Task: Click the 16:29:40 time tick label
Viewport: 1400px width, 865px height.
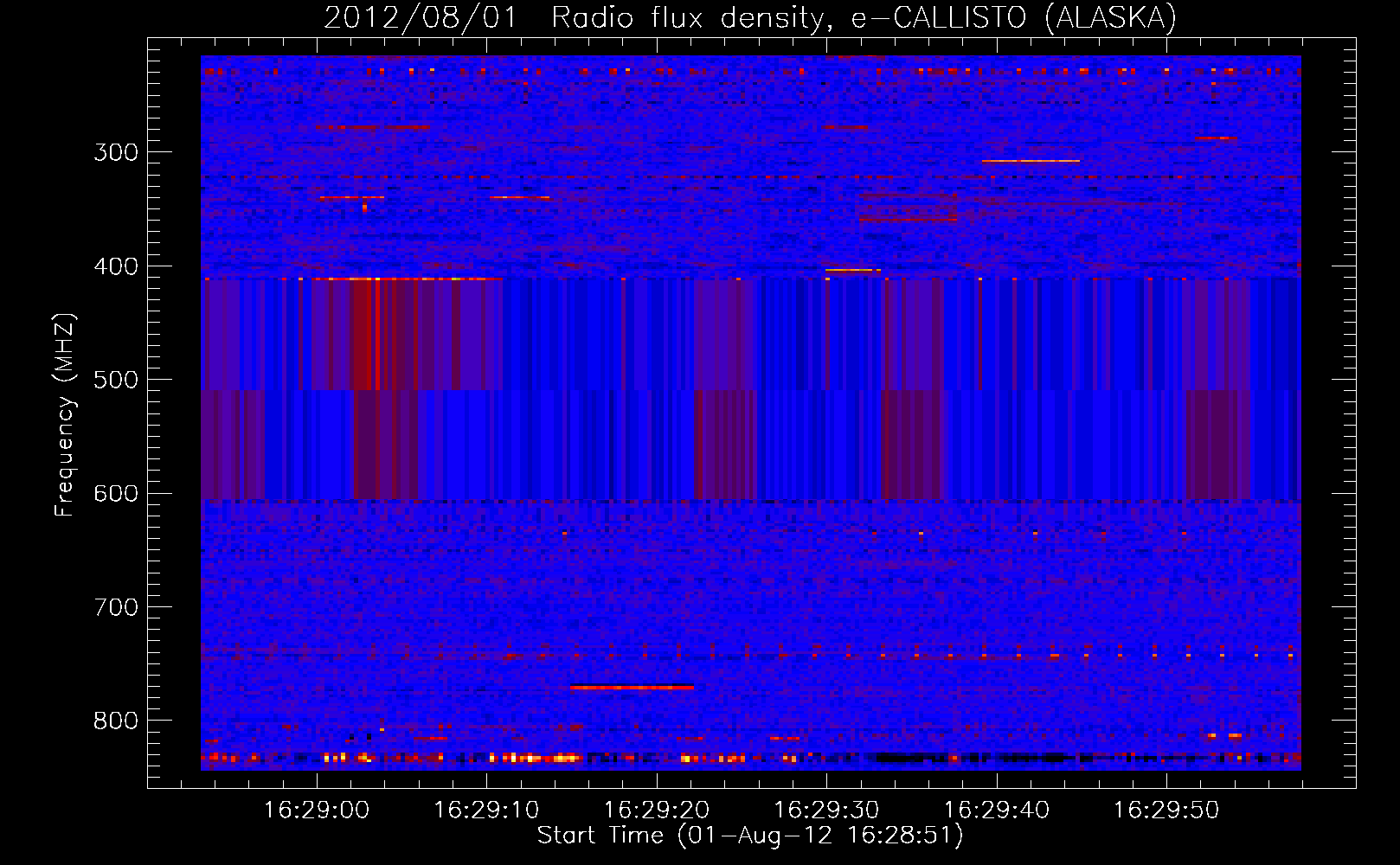Action: (997, 810)
